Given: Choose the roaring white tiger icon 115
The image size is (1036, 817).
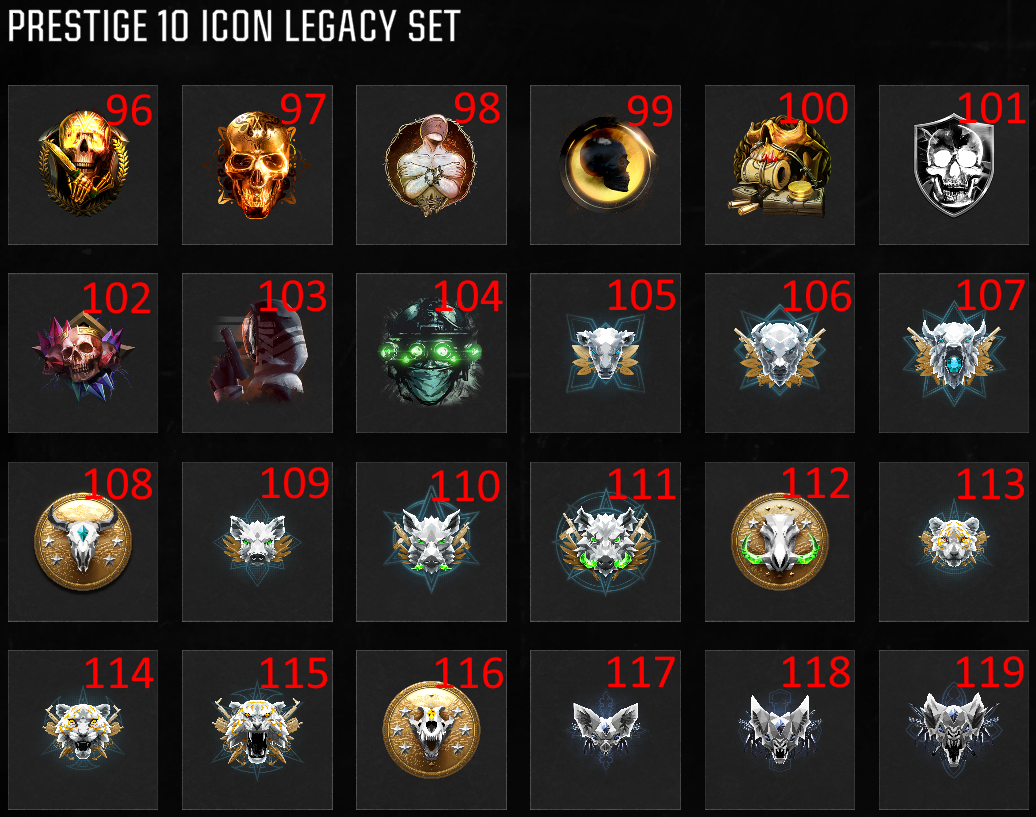Looking at the screenshot, I should coord(257,730).
